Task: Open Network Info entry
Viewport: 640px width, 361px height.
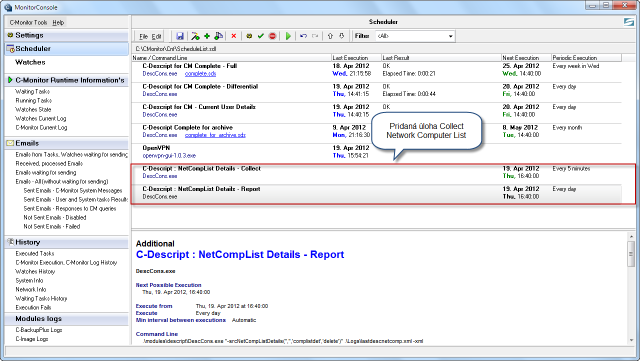Action: click(31, 289)
